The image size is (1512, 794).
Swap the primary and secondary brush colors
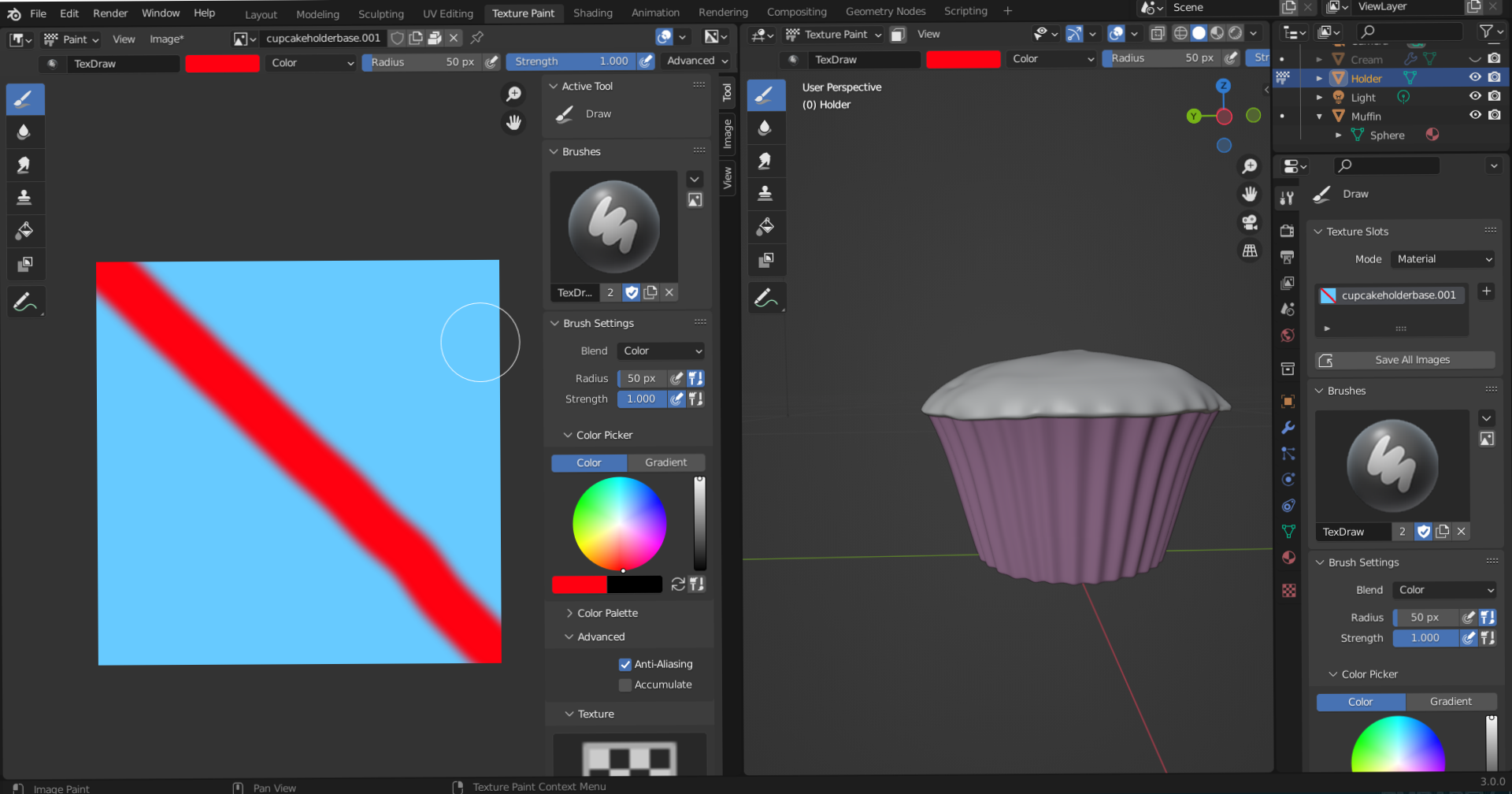tap(677, 584)
